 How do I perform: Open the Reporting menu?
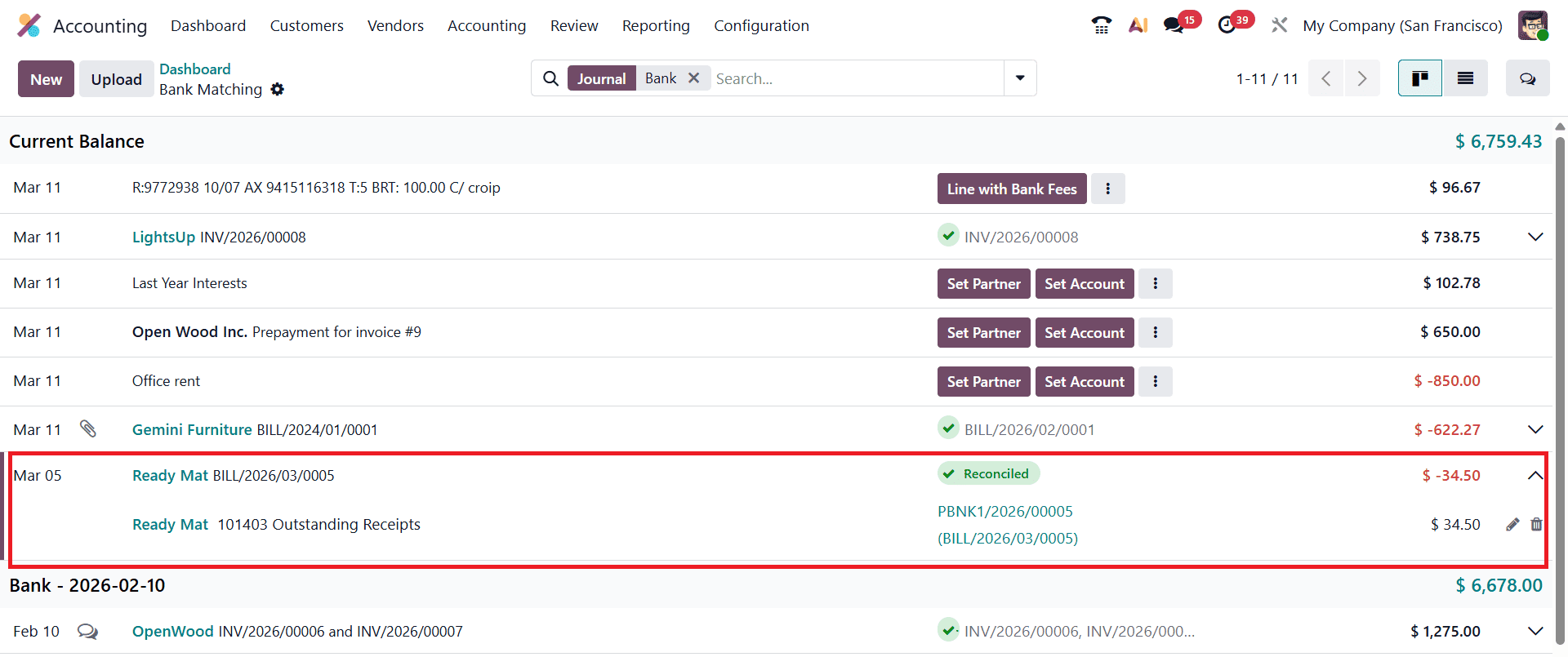tap(656, 25)
